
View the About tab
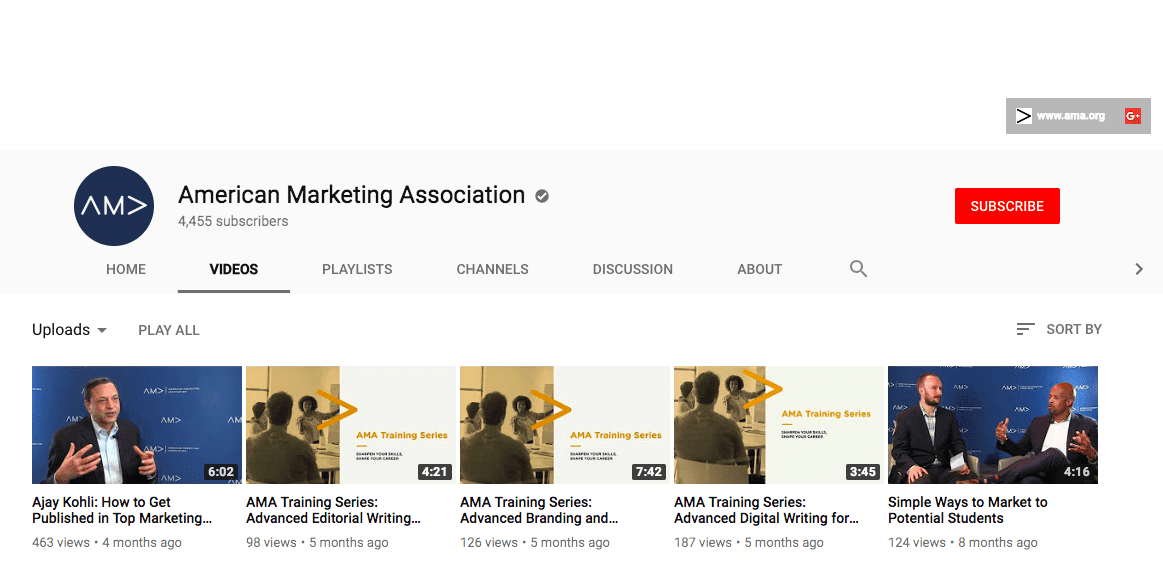760,269
